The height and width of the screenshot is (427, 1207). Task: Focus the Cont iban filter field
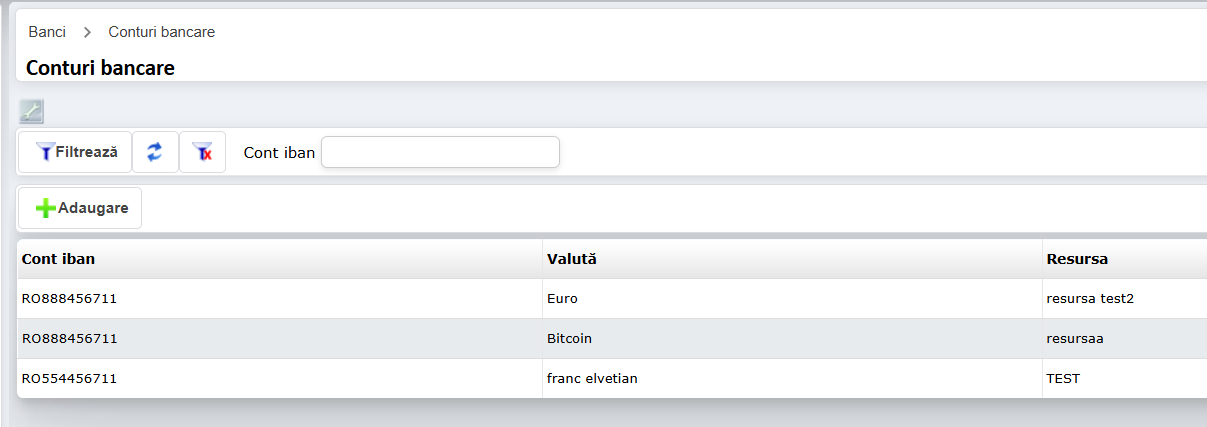click(440, 152)
